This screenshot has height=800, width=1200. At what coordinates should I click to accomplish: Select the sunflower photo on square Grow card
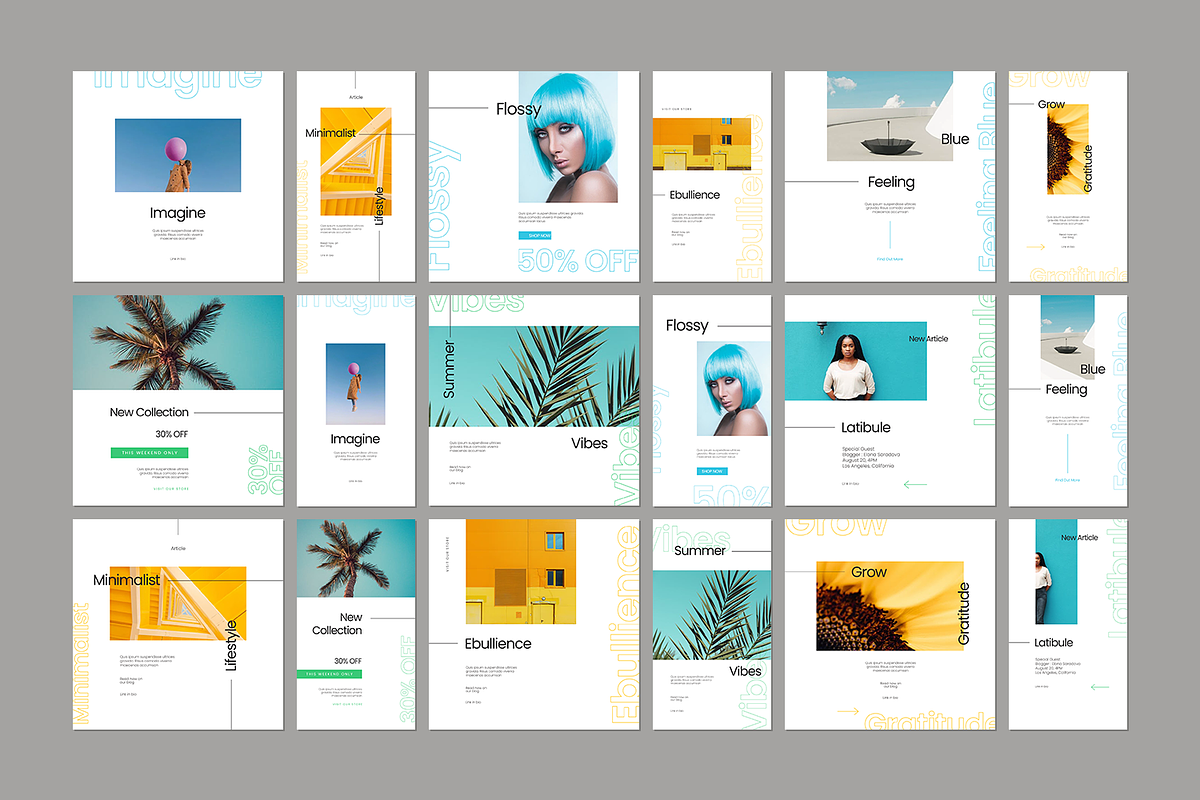point(890,606)
